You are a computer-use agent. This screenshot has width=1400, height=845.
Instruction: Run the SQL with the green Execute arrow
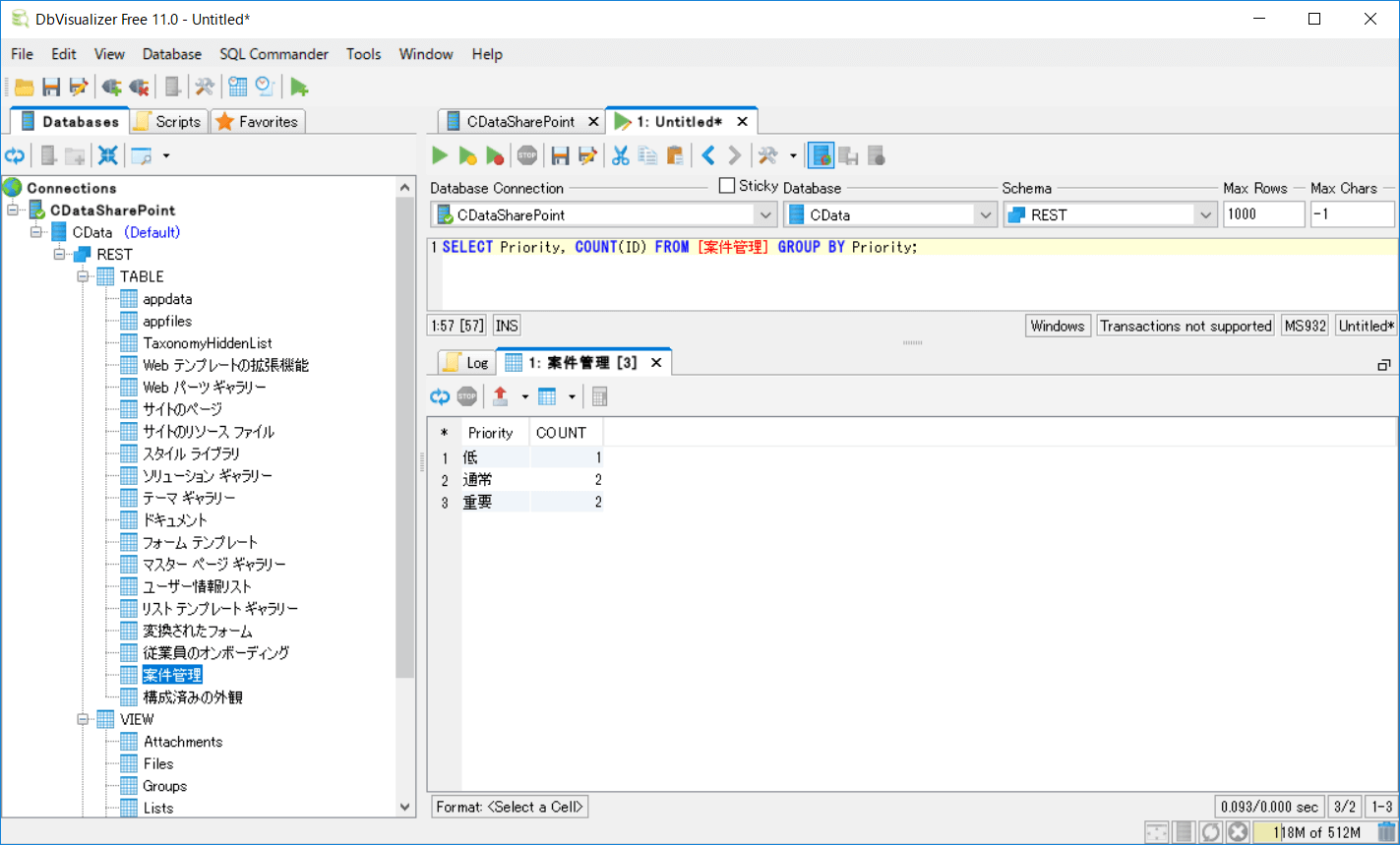click(440, 155)
